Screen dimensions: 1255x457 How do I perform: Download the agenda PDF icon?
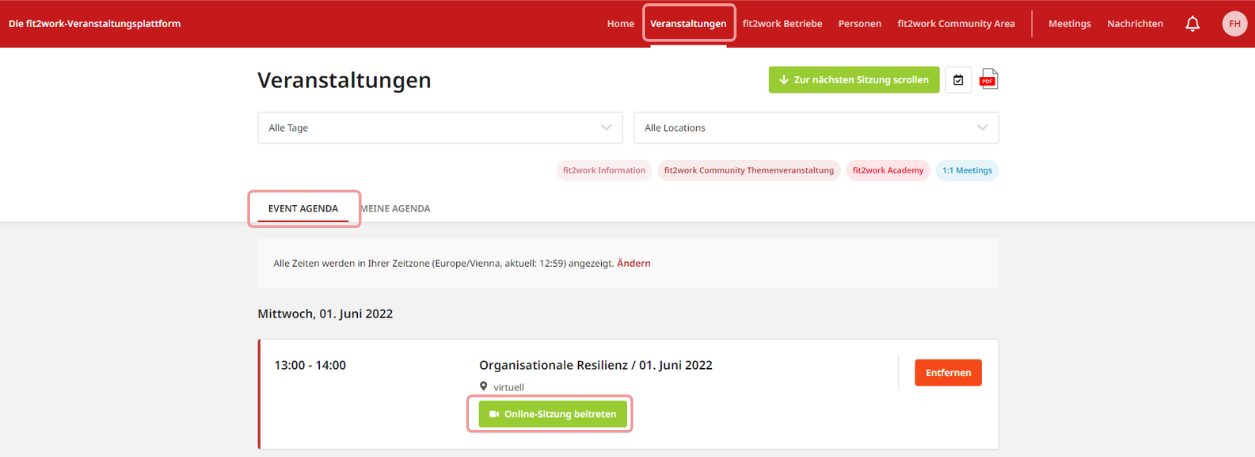click(988, 80)
